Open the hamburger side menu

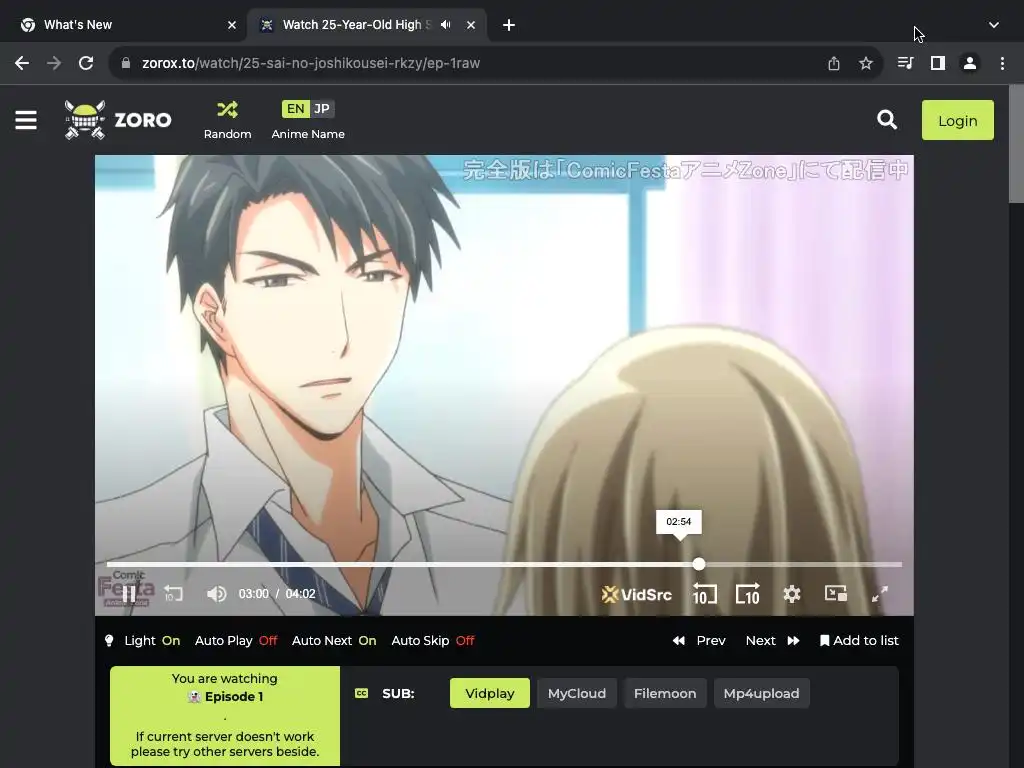[x=26, y=120]
